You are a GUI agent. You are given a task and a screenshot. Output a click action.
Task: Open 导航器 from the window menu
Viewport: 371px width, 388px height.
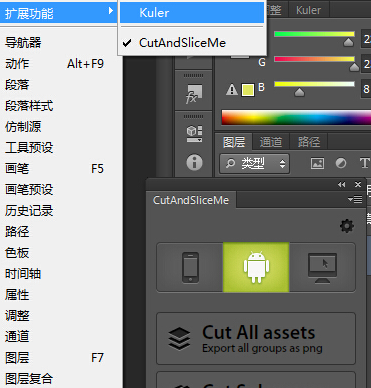tap(60, 43)
